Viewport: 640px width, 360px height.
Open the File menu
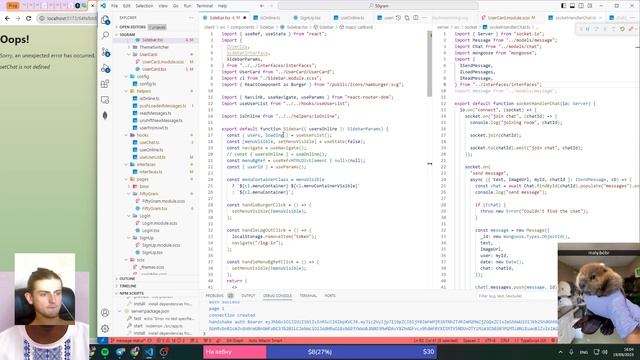[x=114, y=6]
